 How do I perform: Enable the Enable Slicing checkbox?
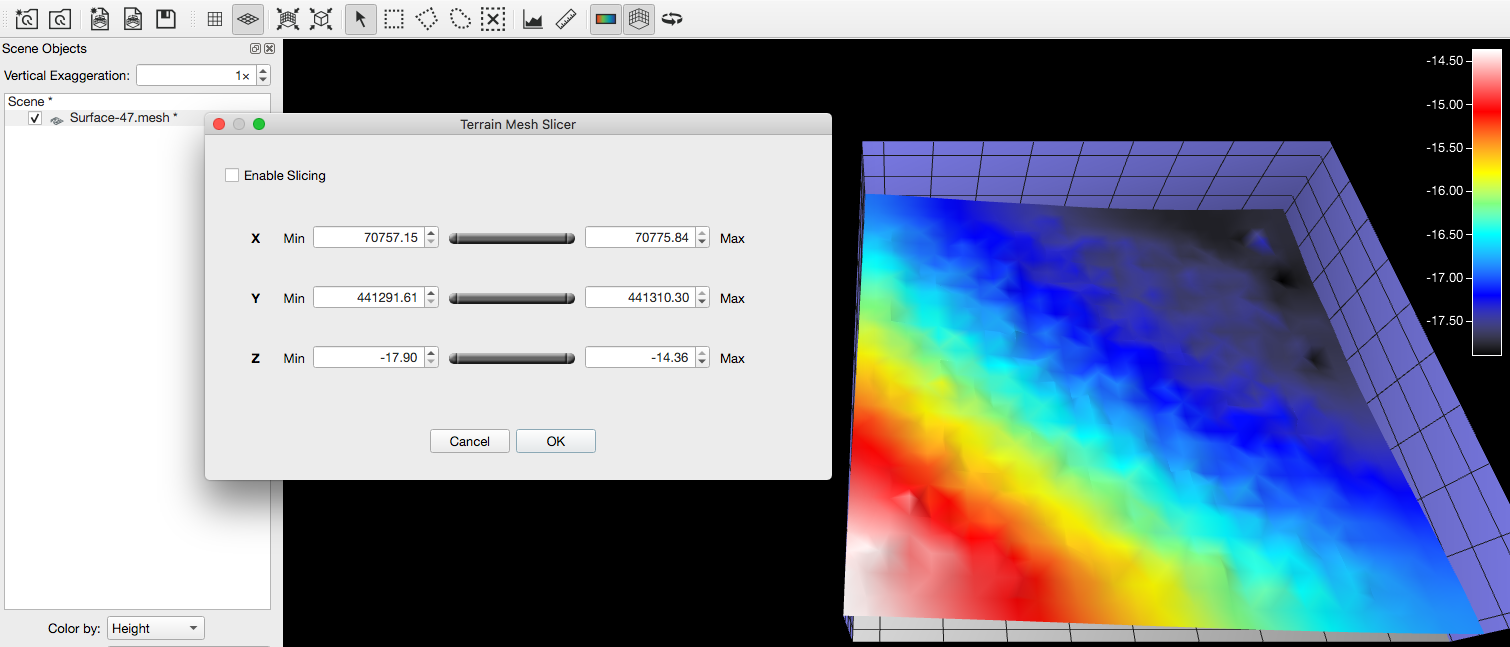coord(232,176)
